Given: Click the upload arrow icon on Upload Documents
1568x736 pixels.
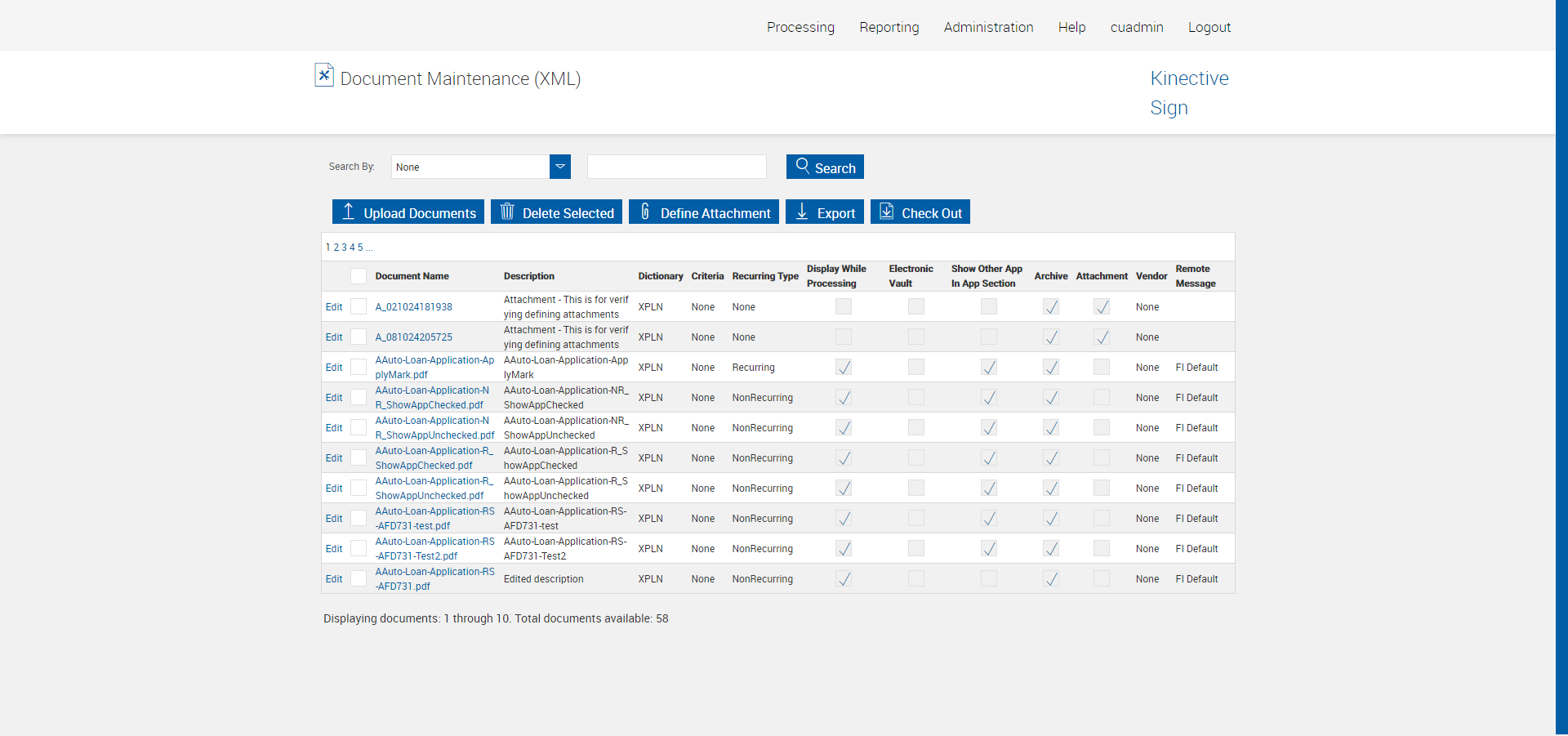Looking at the screenshot, I should tap(349, 212).
